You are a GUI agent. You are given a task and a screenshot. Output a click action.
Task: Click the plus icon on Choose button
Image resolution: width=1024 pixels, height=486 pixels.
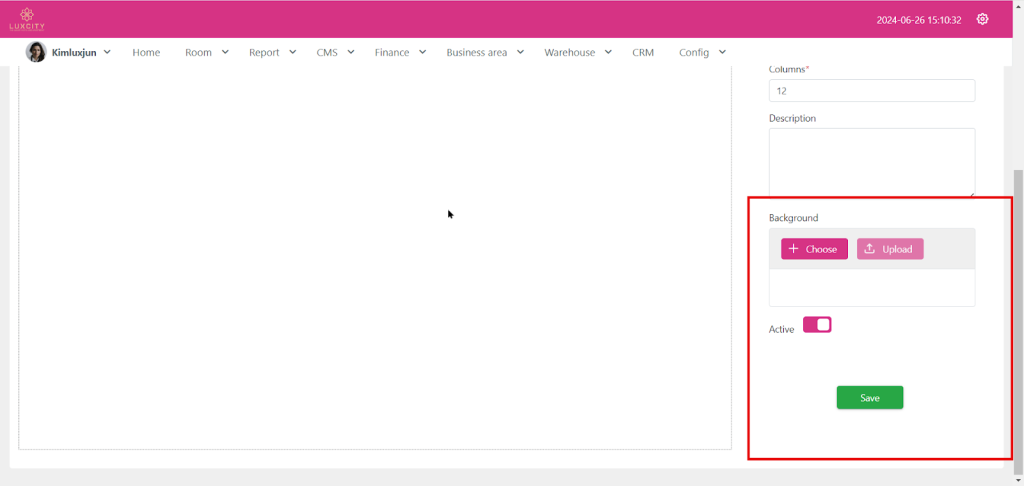point(793,249)
